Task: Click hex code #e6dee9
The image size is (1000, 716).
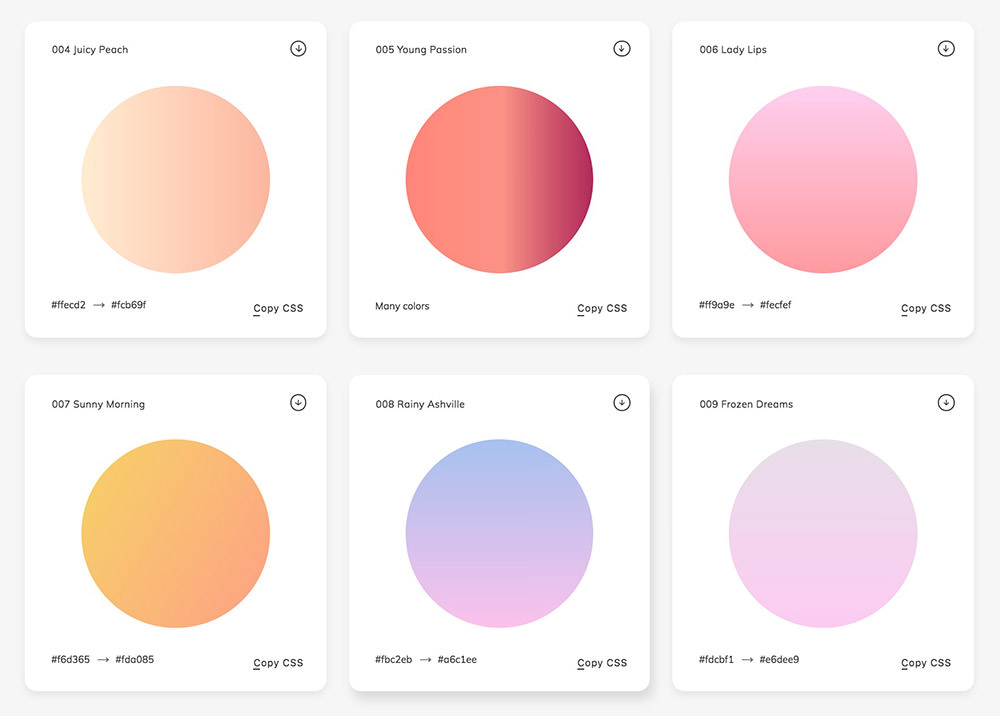Action: click(779, 659)
